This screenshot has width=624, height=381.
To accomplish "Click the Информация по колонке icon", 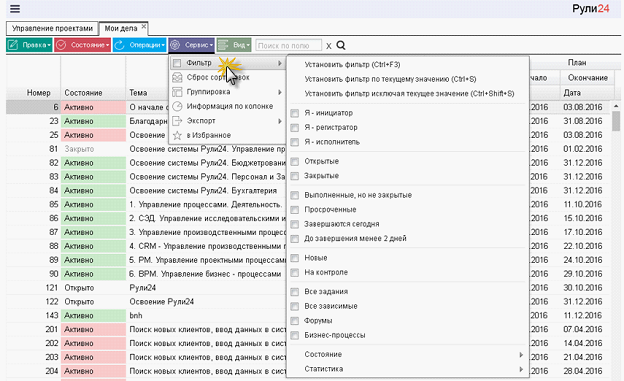I will coord(177,106).
